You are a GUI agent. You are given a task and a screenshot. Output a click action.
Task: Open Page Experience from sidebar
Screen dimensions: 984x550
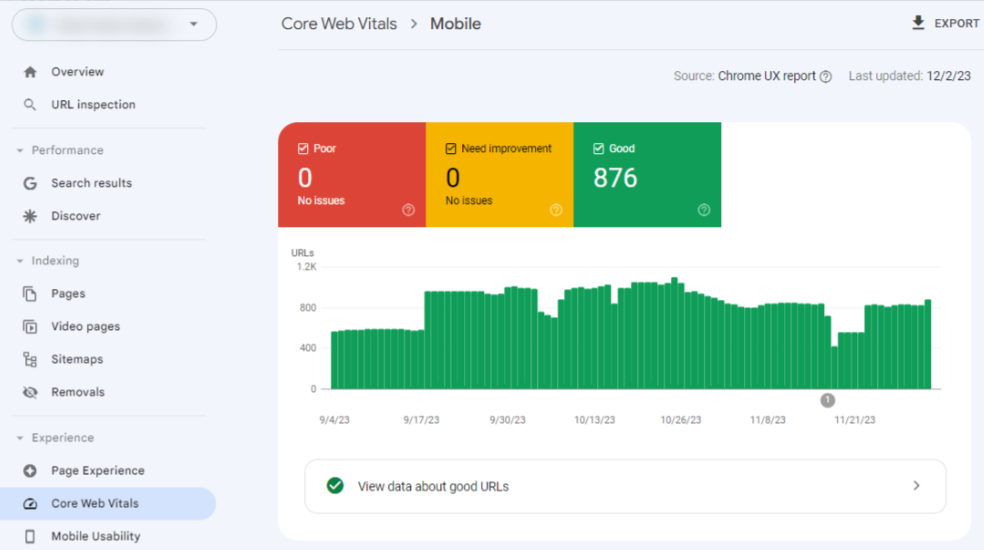[x=97, y=471]
